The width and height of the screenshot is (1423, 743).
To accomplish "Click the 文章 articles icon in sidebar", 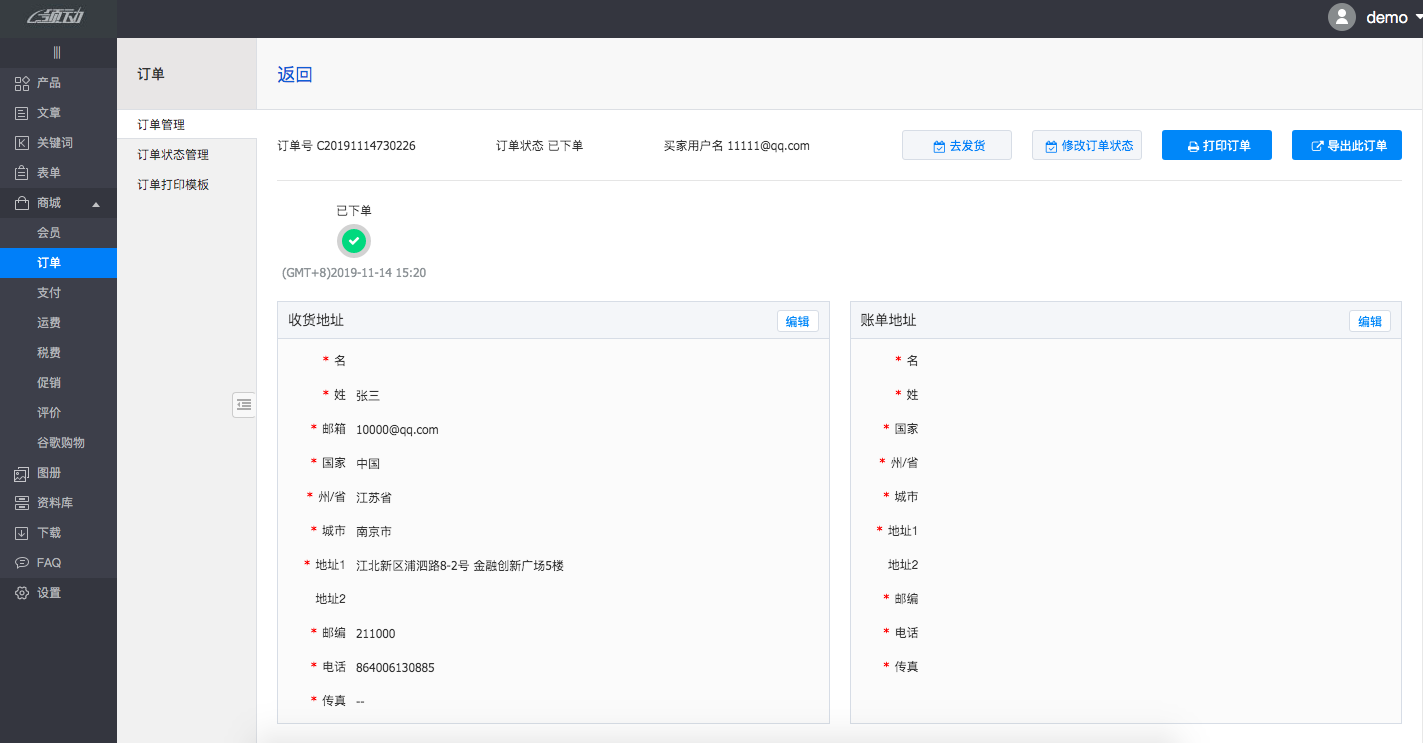I will tap(22, 113).
